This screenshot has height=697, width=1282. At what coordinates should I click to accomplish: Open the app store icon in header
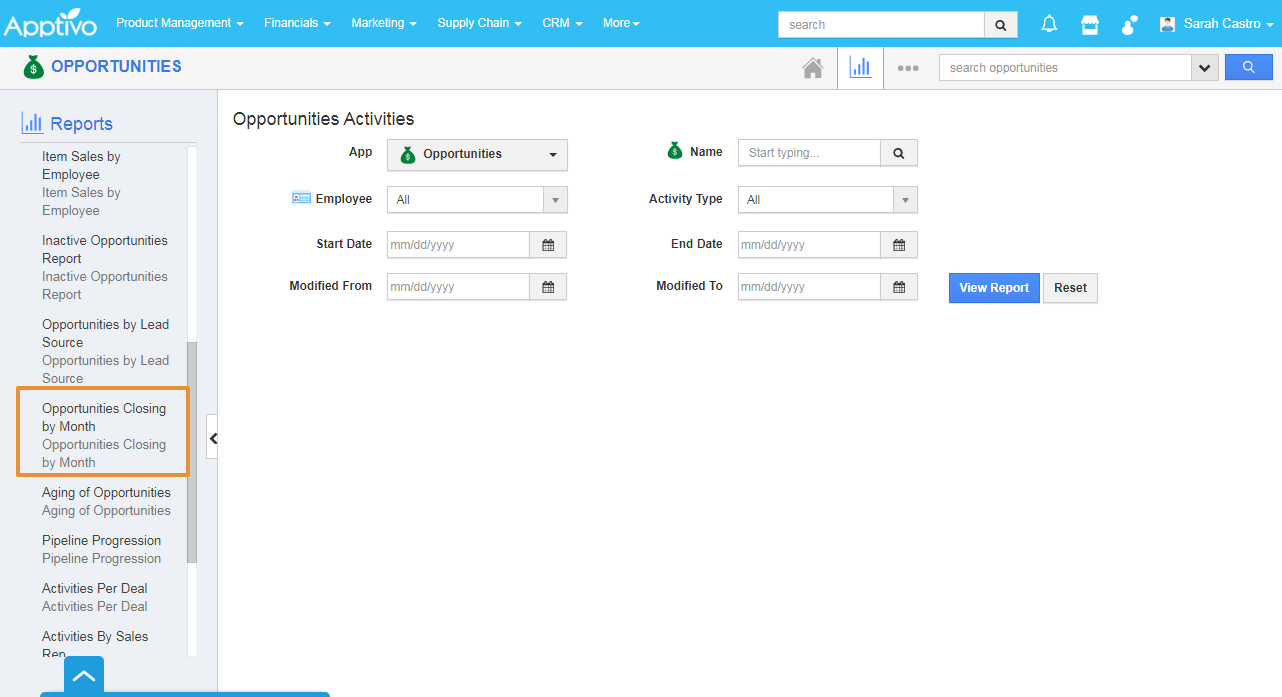pos(1090,24)
